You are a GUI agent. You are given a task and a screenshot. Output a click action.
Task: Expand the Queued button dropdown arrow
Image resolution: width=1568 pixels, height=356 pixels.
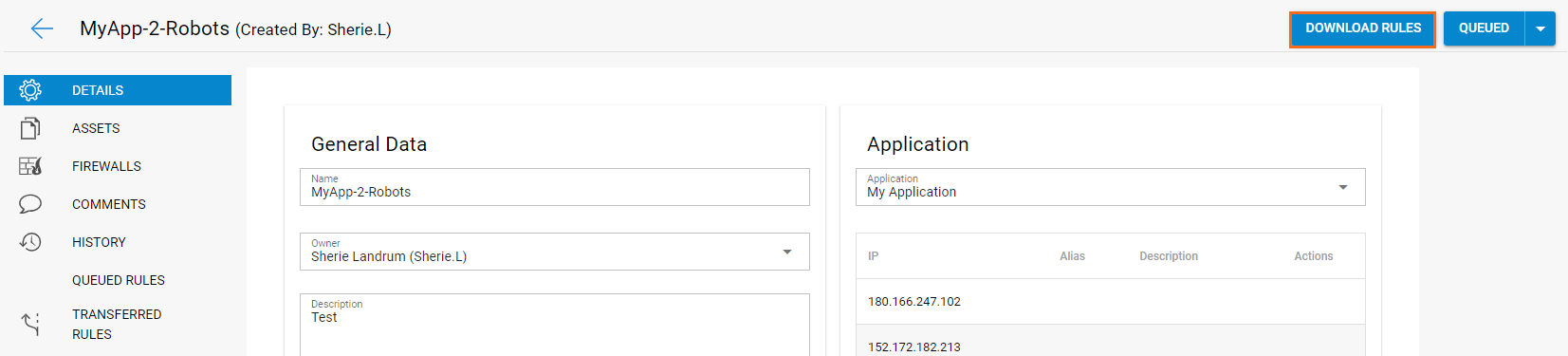coord(1540,28)
